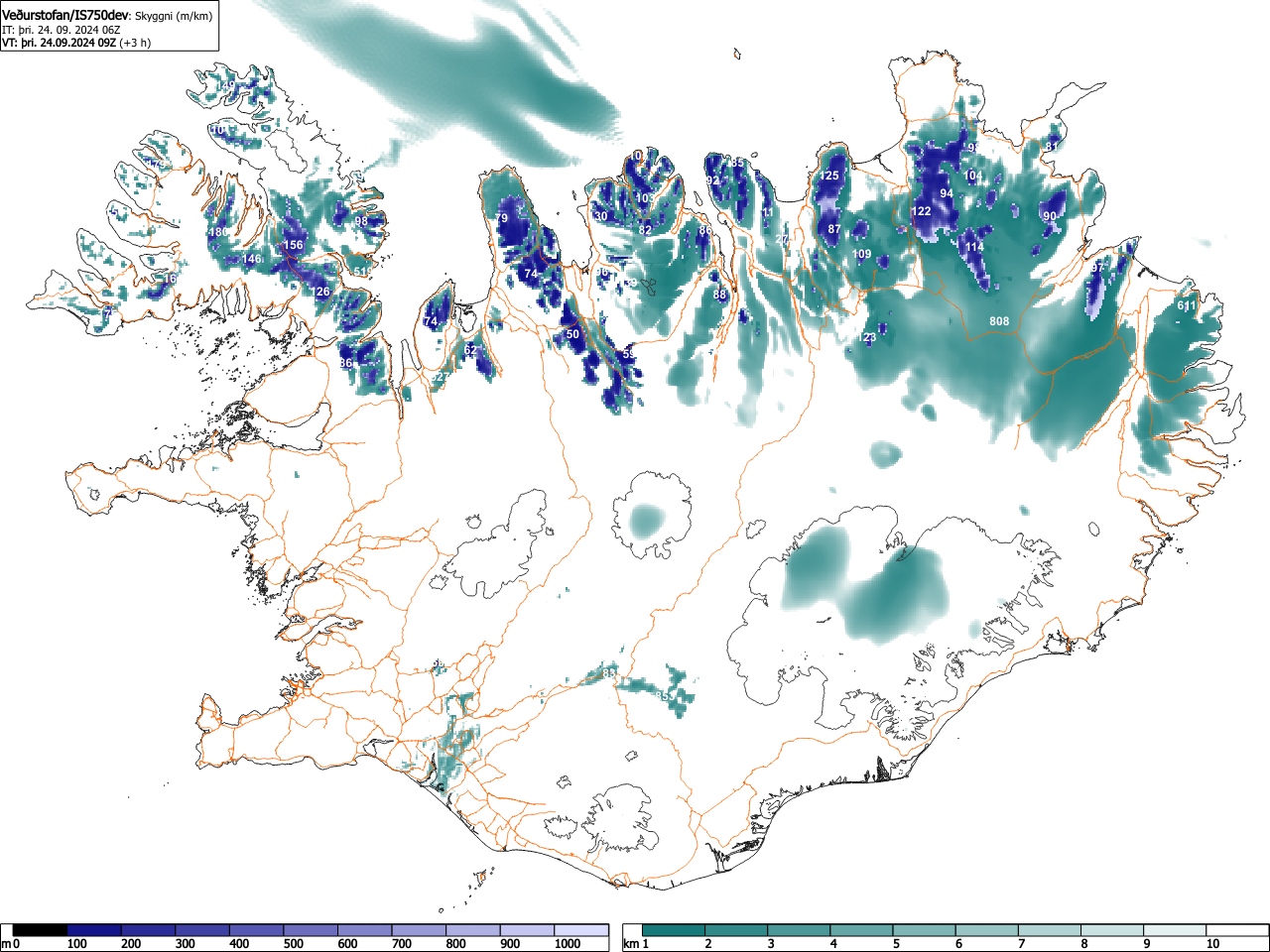Click the visibility value '62' on the map

tap(470, 350)
